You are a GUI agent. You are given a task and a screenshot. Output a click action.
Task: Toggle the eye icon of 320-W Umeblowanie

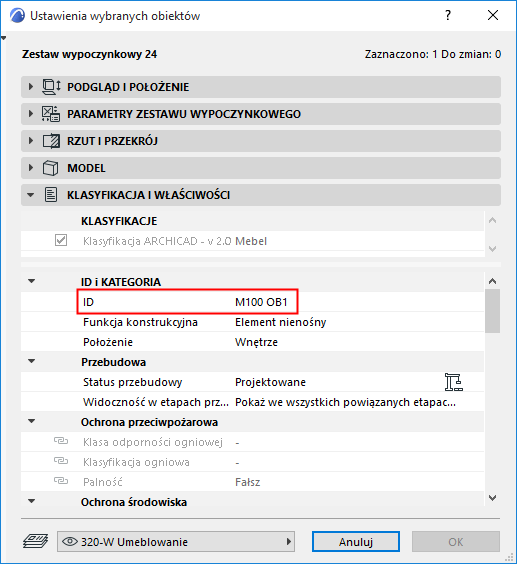click(x=70, y=542)
